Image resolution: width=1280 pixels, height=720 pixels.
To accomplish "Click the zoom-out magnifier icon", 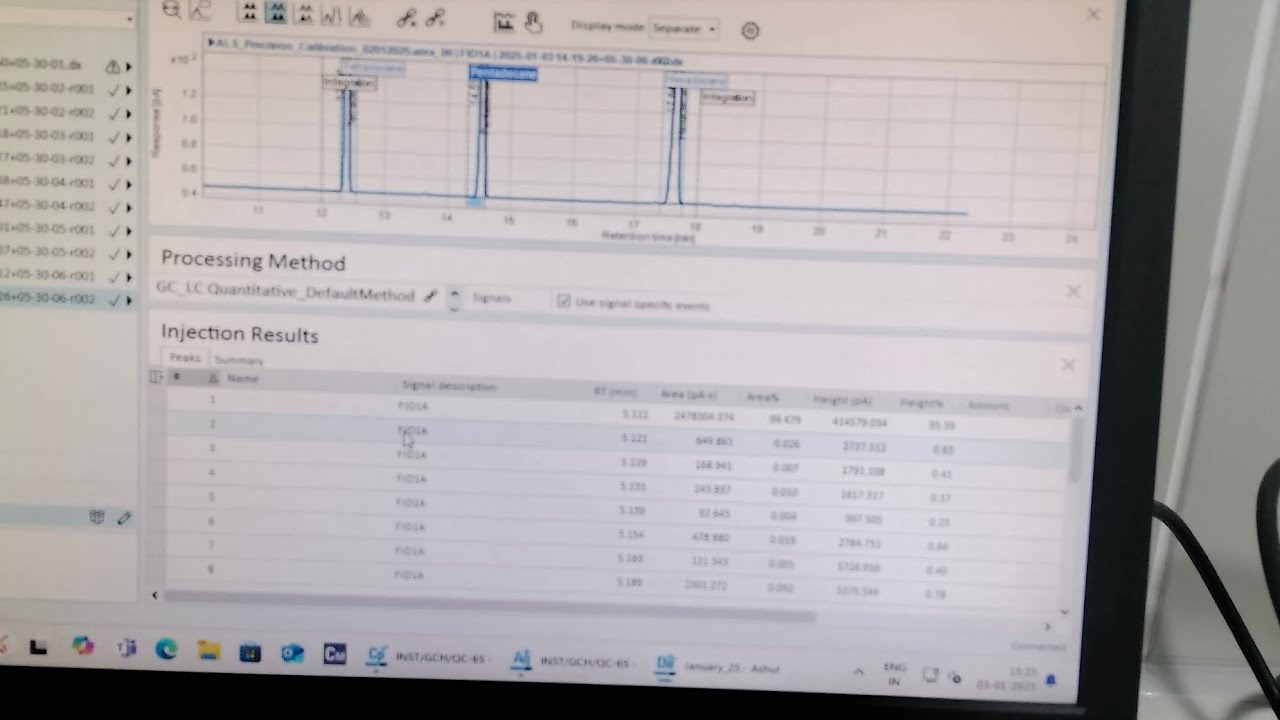I will coord(172,9).
